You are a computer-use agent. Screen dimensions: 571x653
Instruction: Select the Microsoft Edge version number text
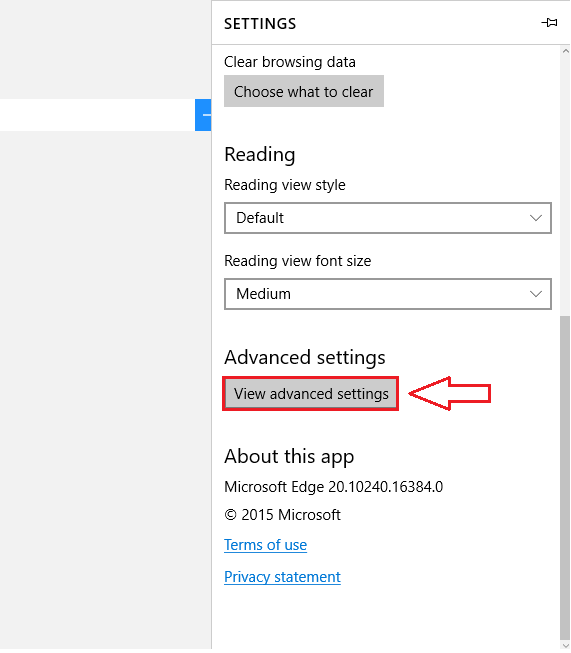[x=386, y=486]
